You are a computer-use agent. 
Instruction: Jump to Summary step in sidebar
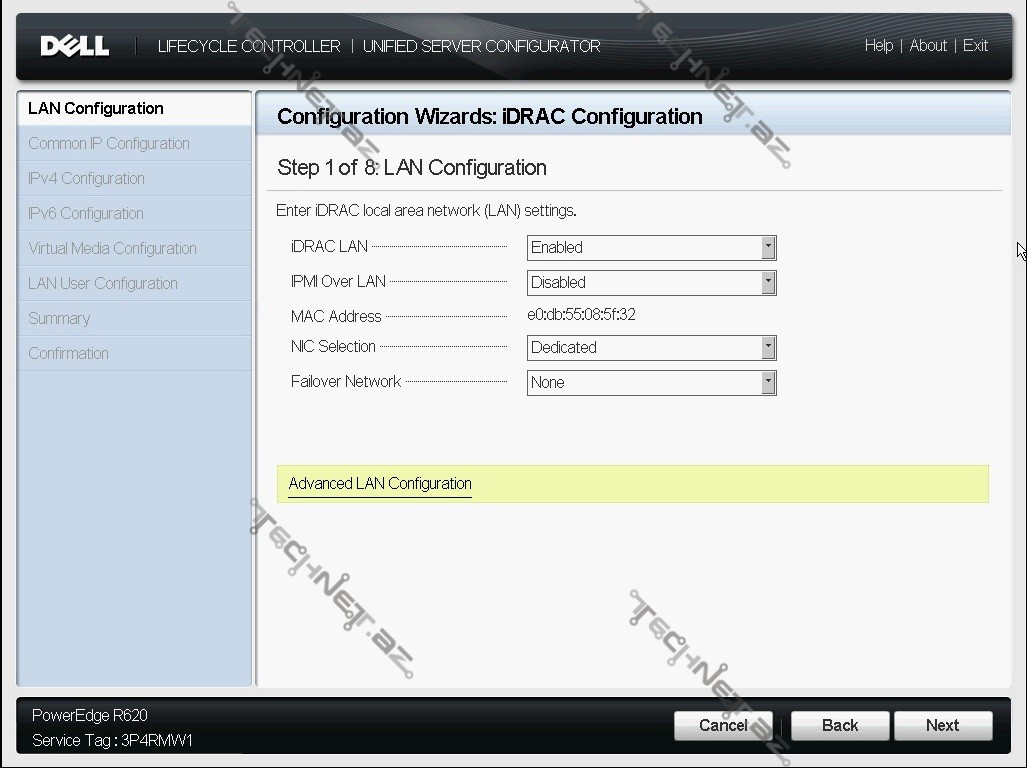pos(59,319)
